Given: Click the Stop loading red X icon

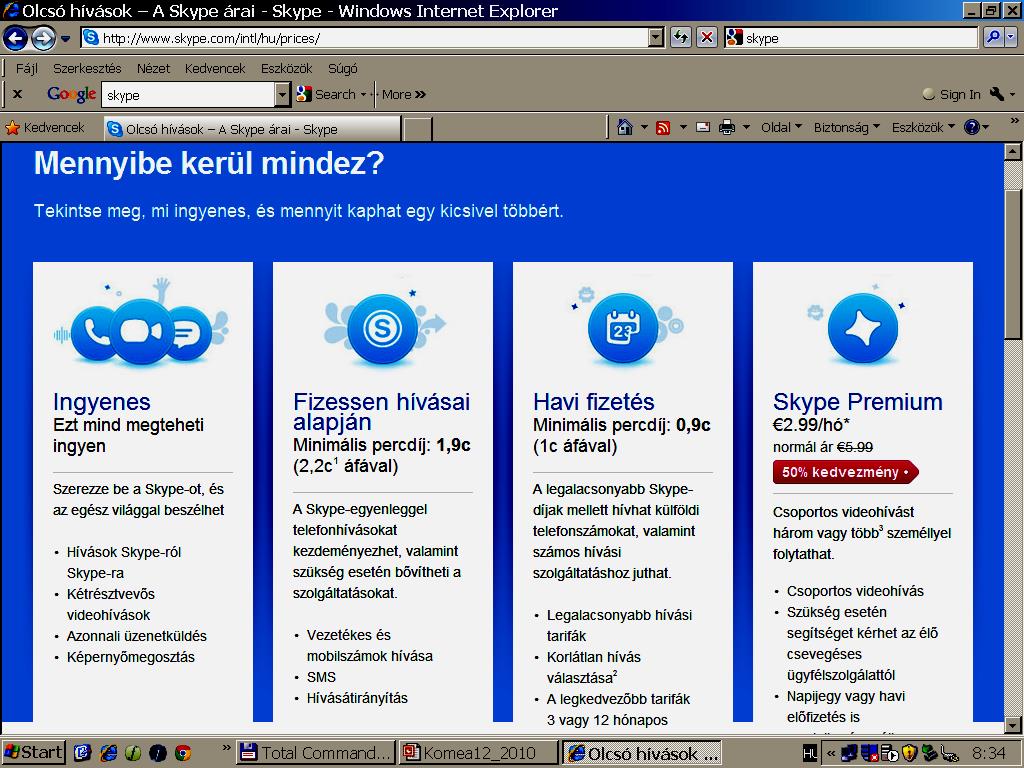Looking at the screenshot, I should [707, 38].
